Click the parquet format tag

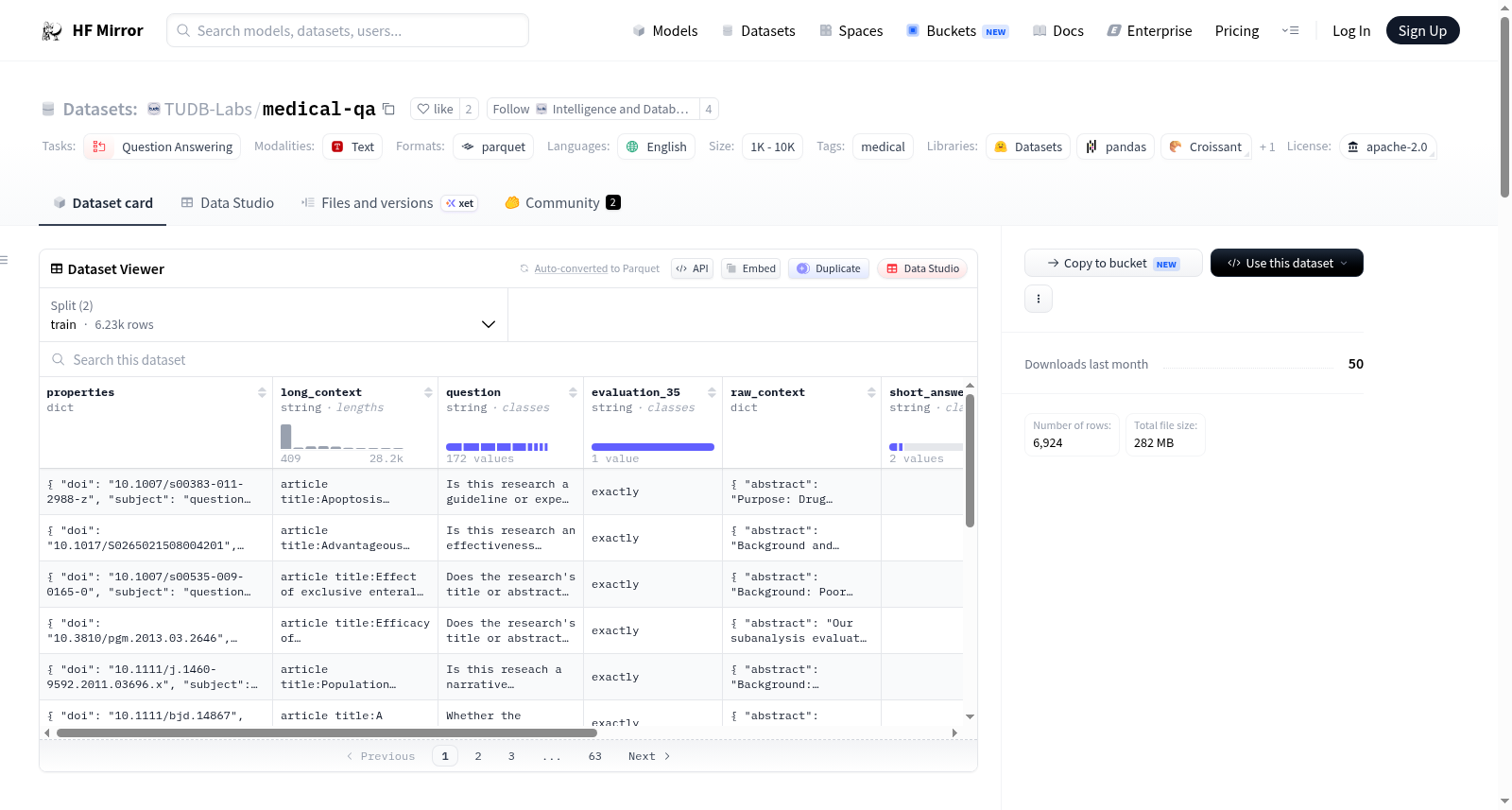tap(493, 146)
